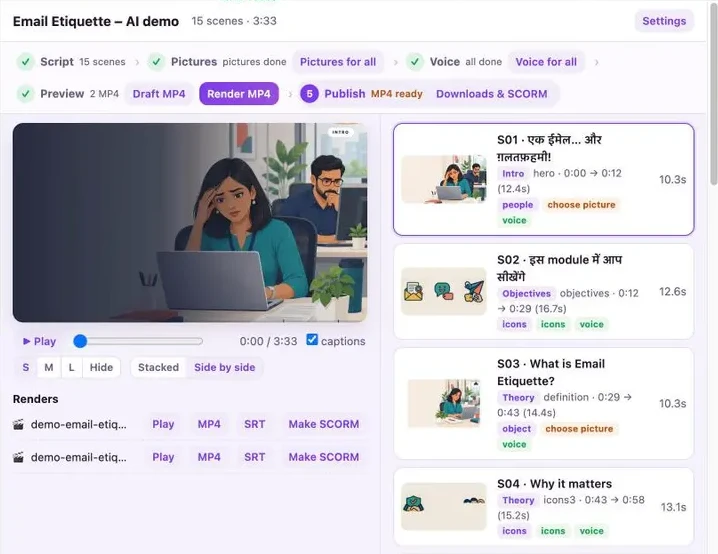Open Settings
This screenshot has width=718, height=554.
(x=664, y=21)
